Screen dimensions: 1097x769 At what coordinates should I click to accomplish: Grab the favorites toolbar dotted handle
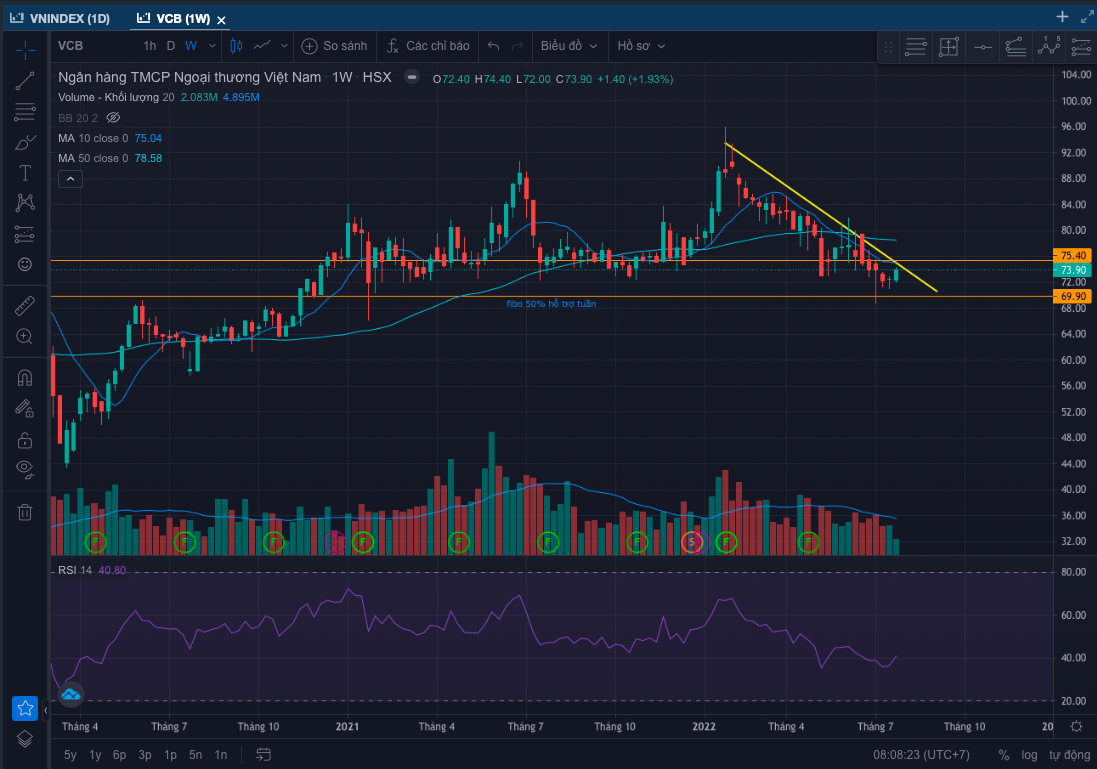[x=888, y=47]
